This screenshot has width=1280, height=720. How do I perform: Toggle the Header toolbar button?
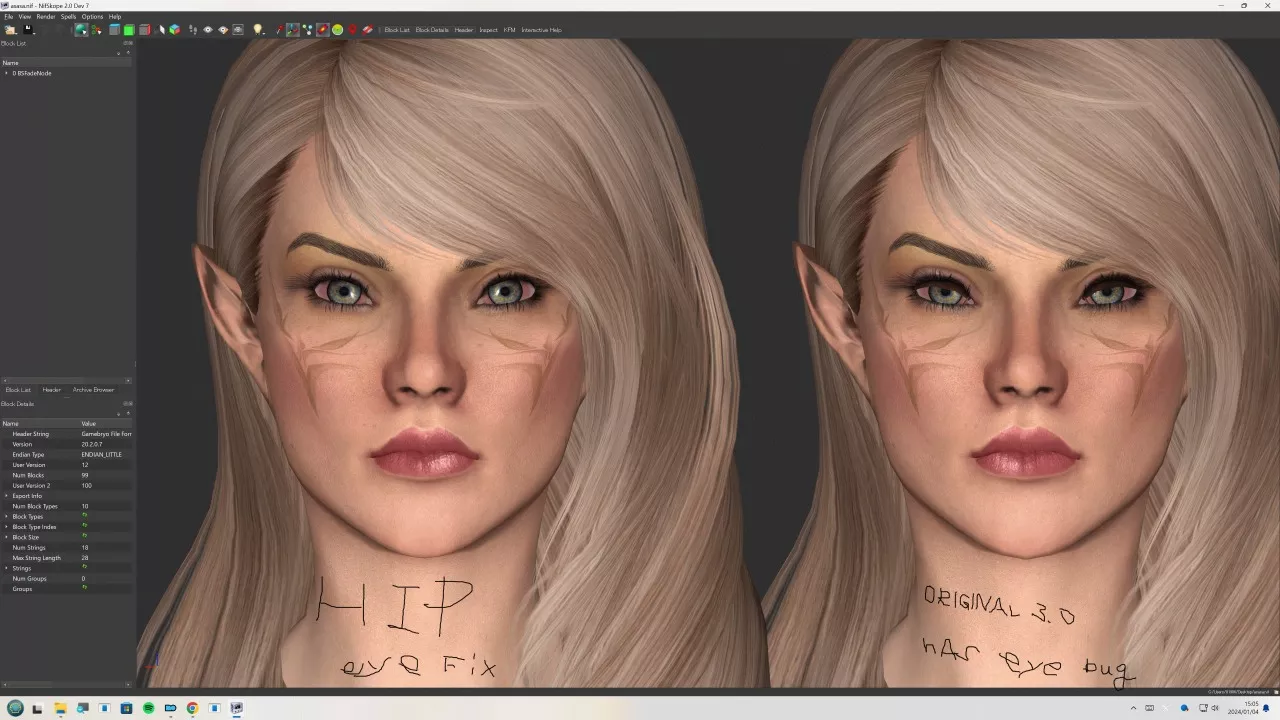pyautogui.click(x=464, y=30)
